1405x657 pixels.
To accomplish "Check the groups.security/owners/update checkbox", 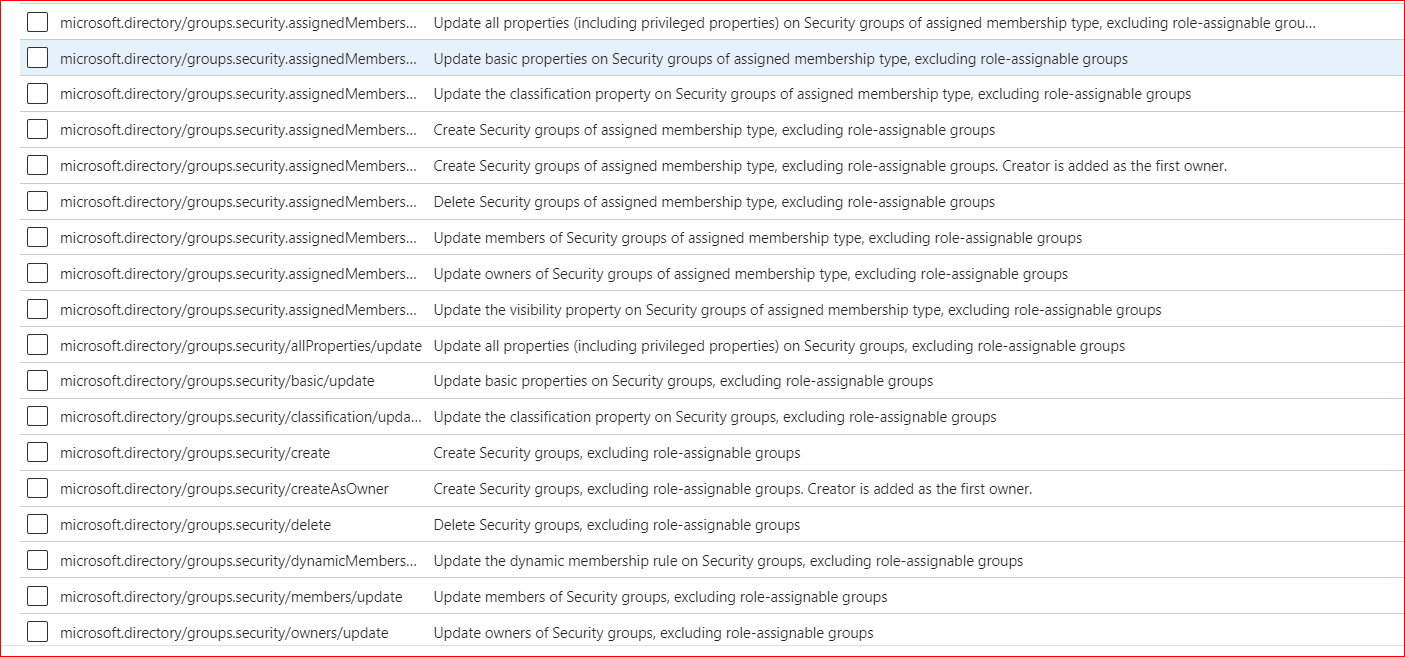I will tap(37, 632).
